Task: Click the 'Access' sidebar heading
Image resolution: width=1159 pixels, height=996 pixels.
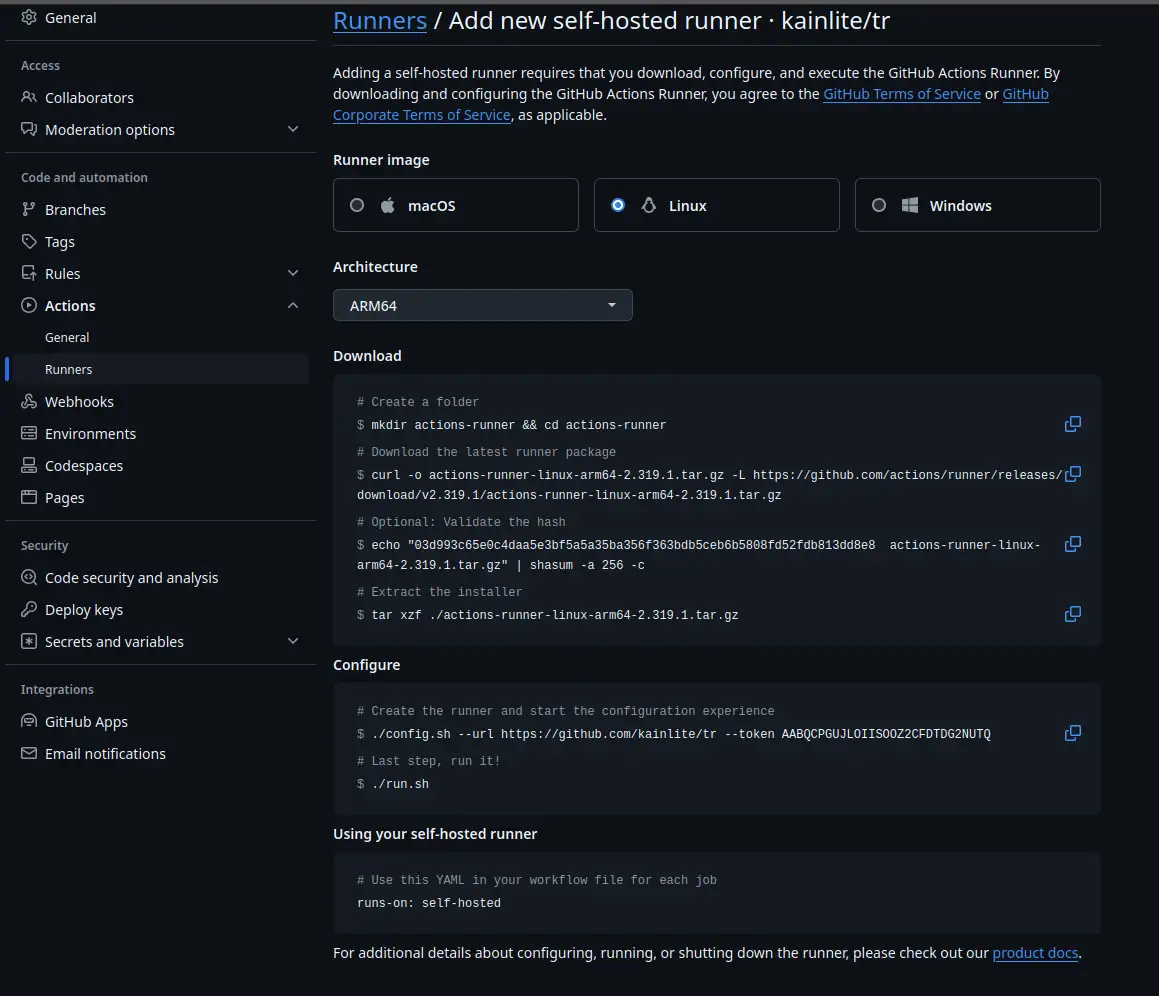Action: click(x=40, y=65)
